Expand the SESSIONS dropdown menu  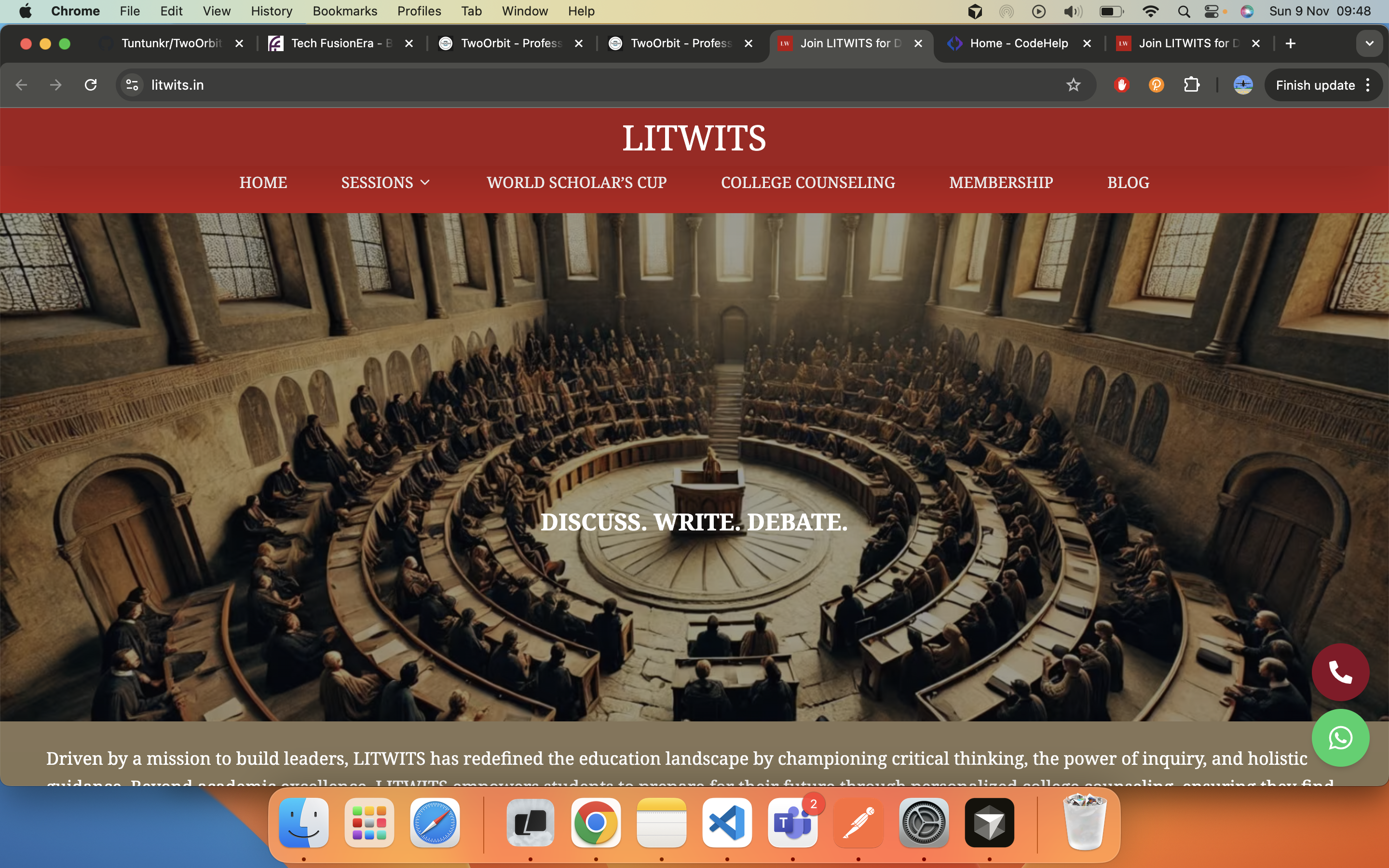(x=385, y=183)
